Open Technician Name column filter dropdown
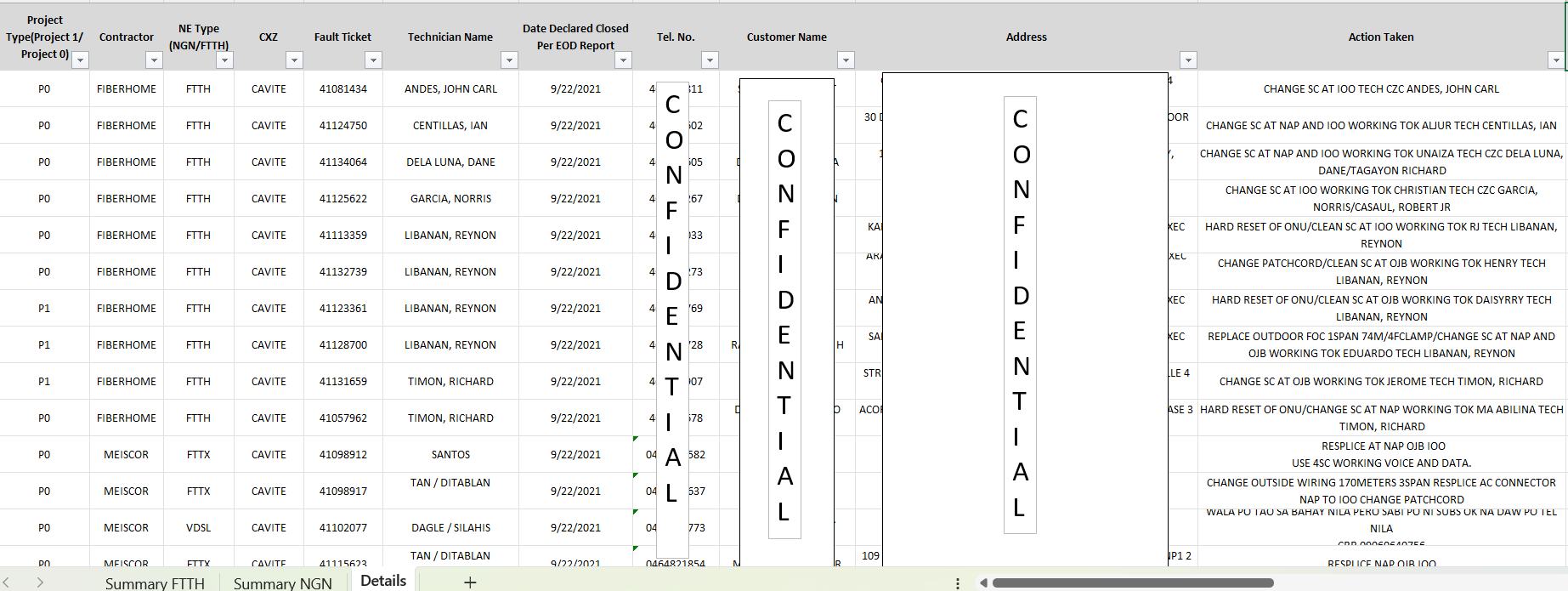This screenshot has height=591, width=1568. click(x=509, y=60)
